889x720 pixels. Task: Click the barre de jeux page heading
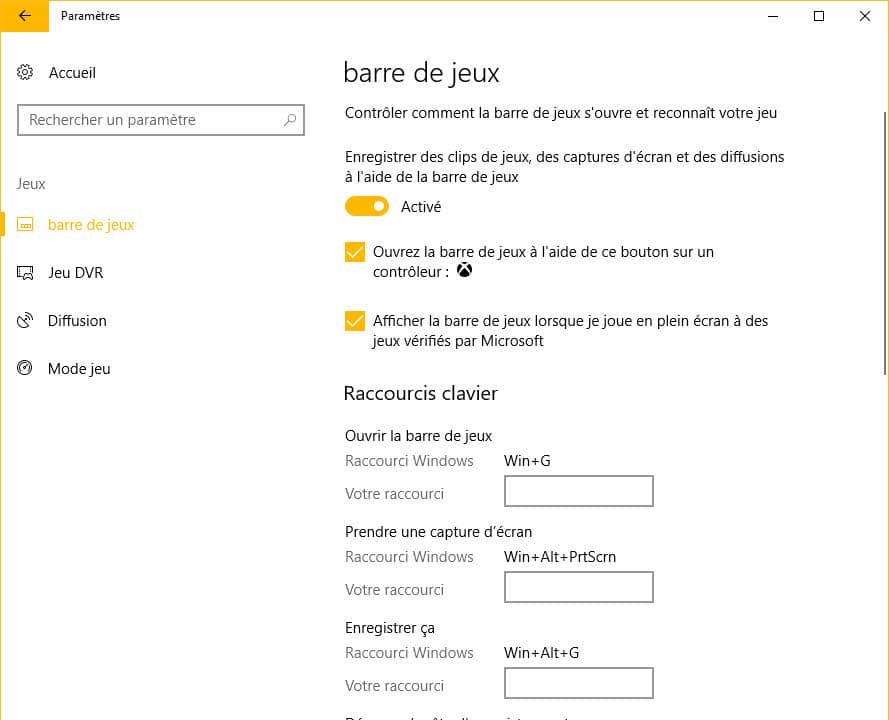[x=421, y=73]
